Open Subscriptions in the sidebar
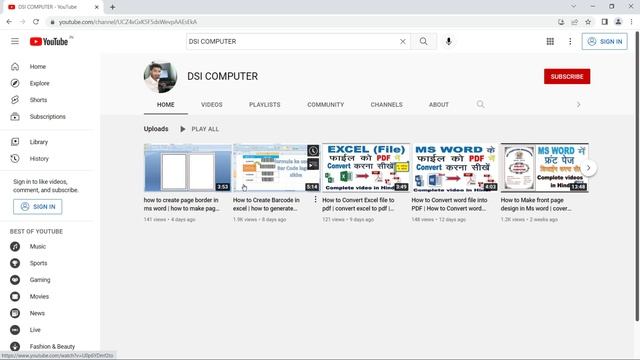640x360 pixels. coord(48,117)
